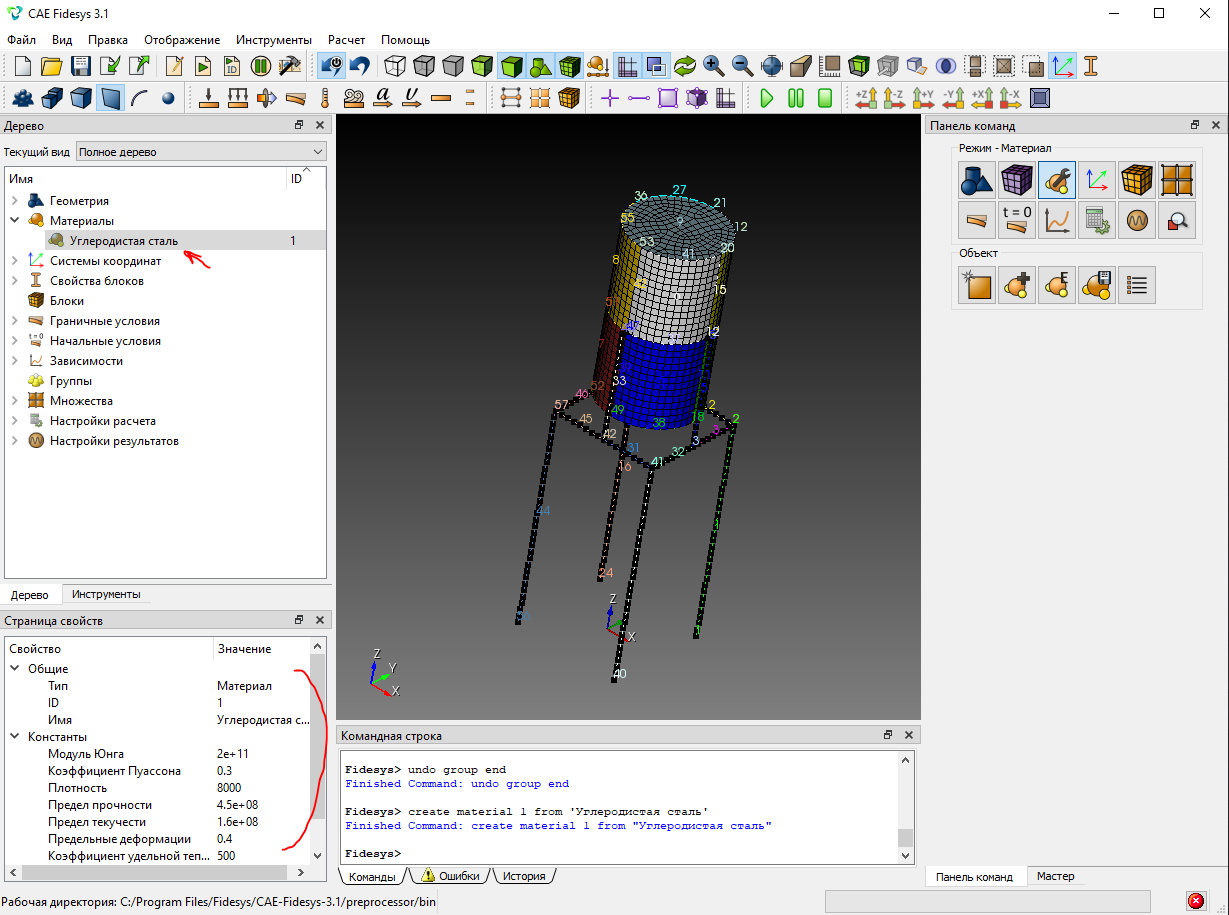
Task: Click the New file icon in toolbar
Action: click(23, 67)
